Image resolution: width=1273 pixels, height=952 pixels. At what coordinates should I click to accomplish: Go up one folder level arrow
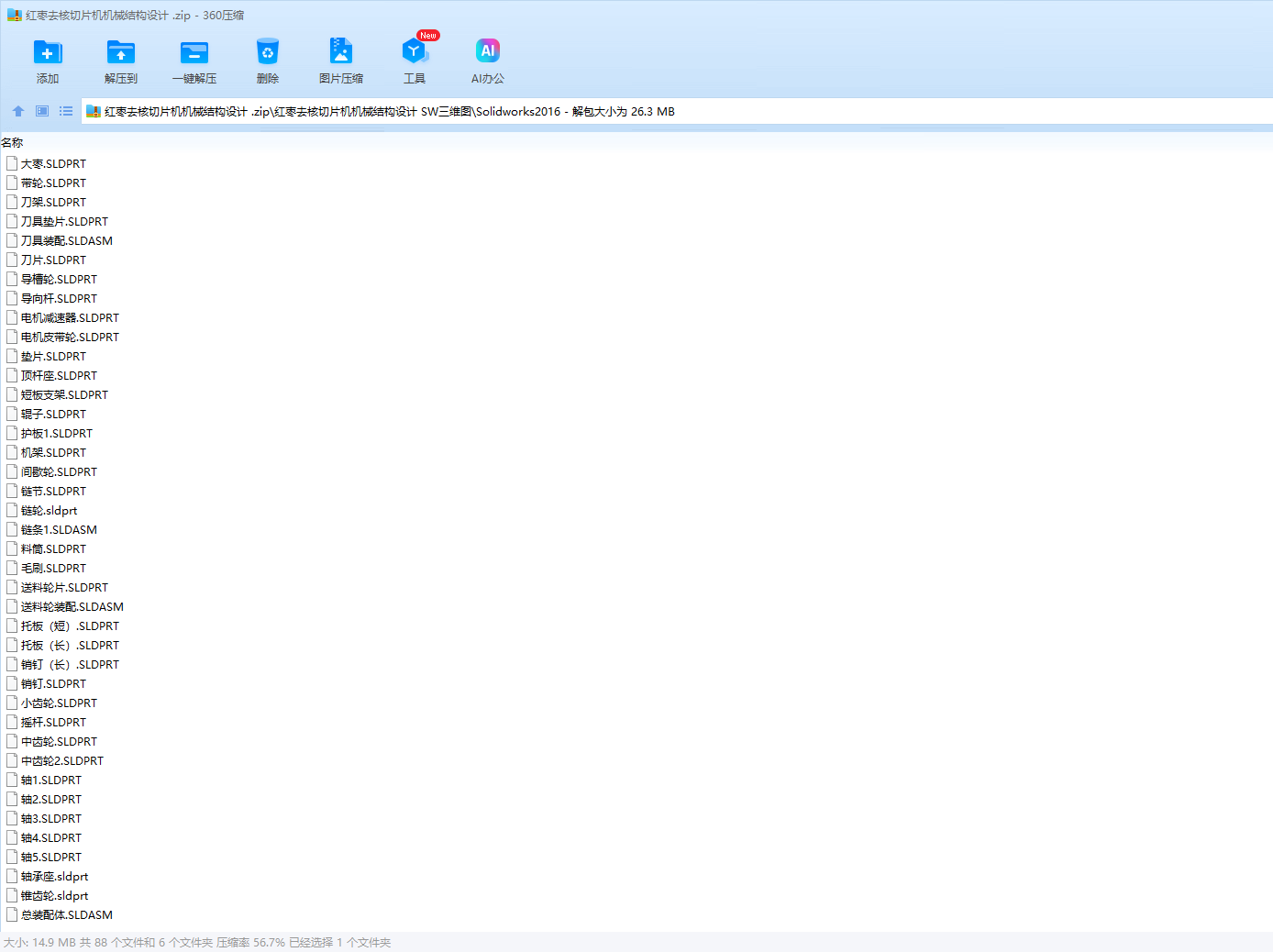(18, 111)
